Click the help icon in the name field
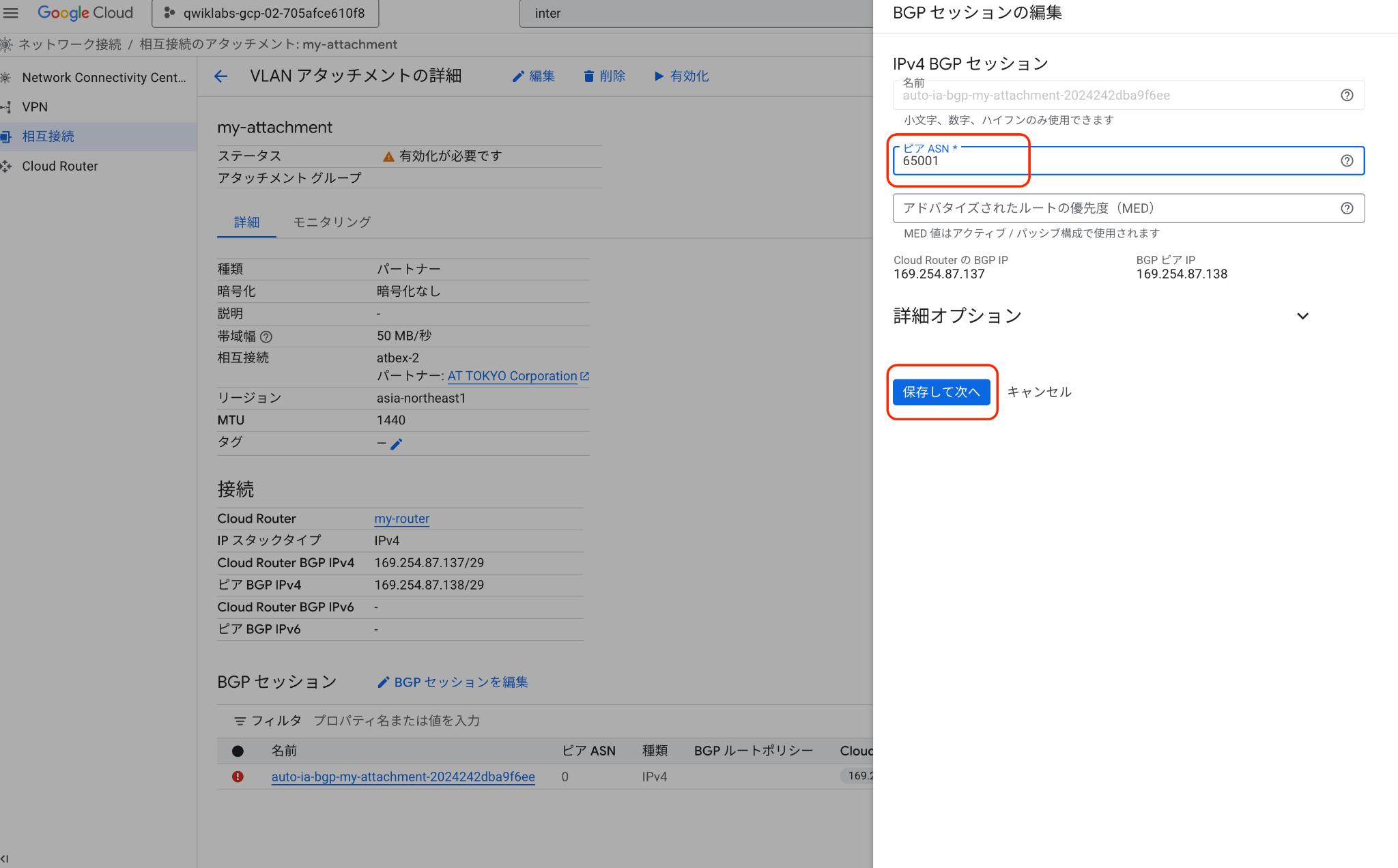This screenshot has height=868, width=1398. pos(1346,96)
